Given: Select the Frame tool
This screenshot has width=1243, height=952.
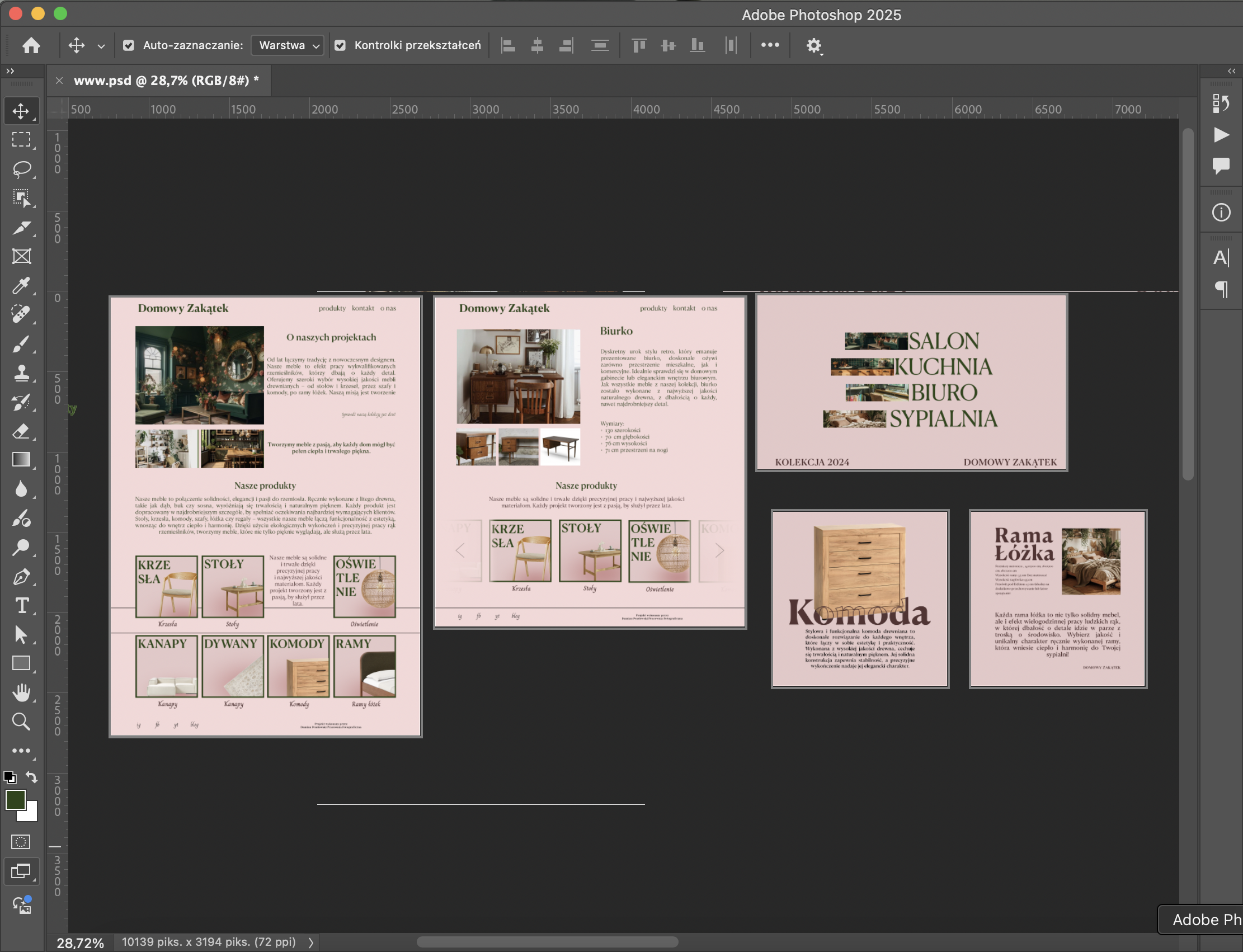Looking at the screenshot, I should [21, 257].
